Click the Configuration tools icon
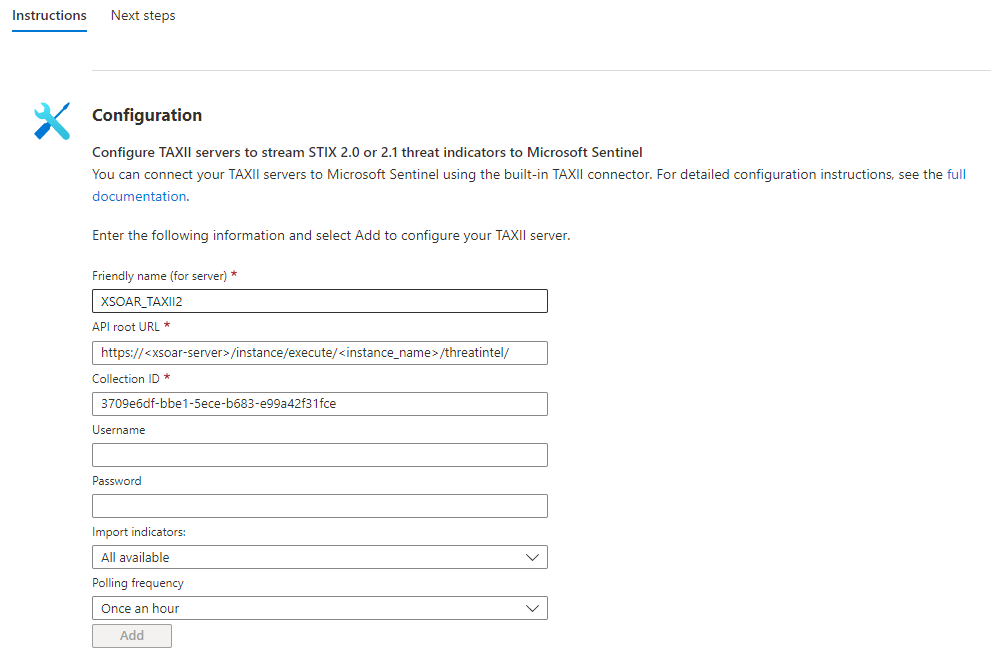Screen dimensions: 991x664 (x=51, y=120)
